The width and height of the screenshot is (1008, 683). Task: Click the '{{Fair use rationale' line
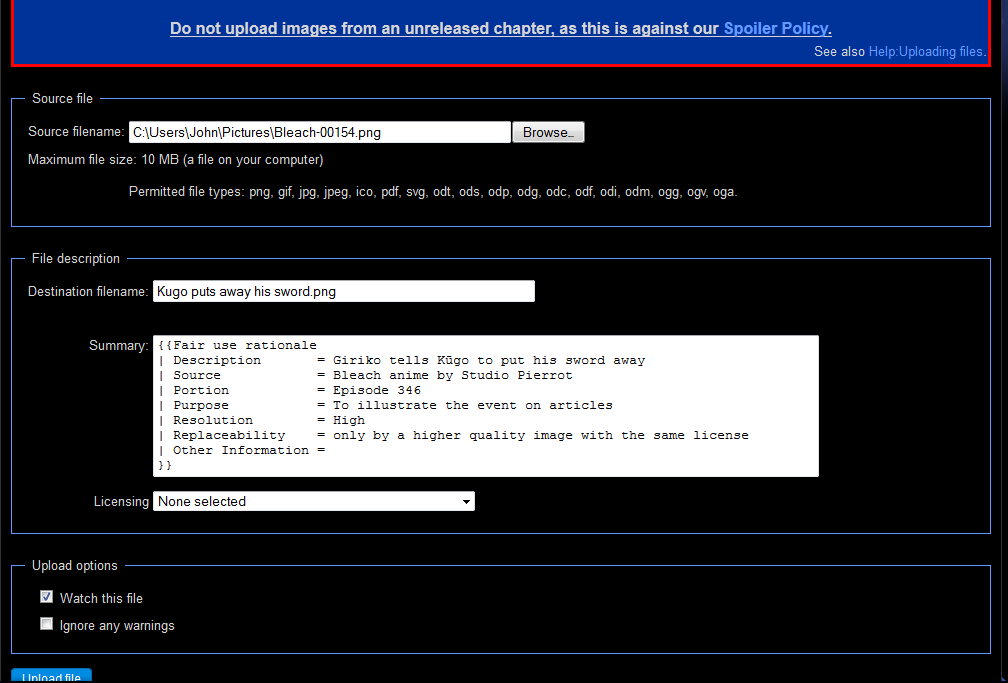tap(237, 345)
